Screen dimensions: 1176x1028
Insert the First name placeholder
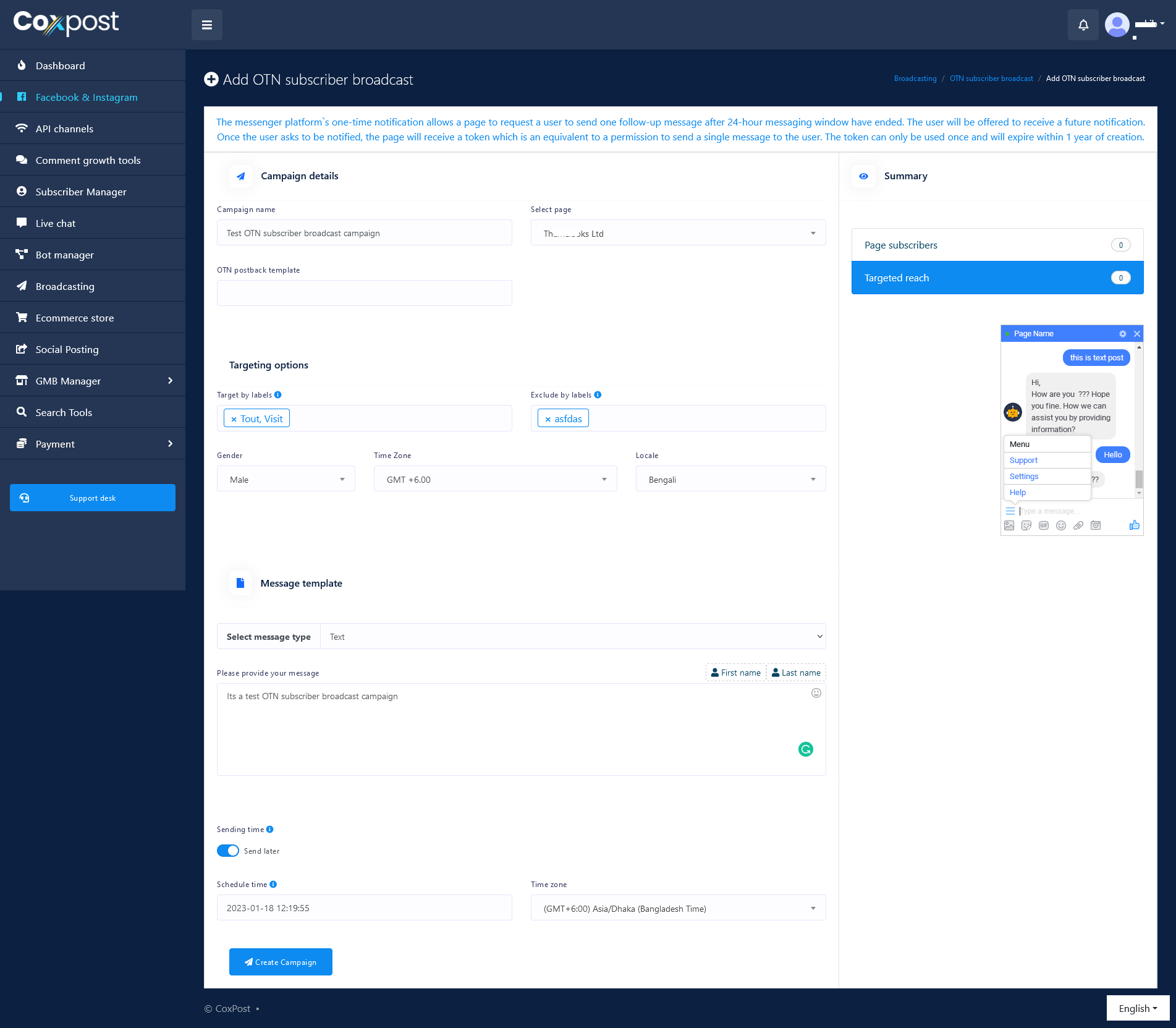(735, 673)
